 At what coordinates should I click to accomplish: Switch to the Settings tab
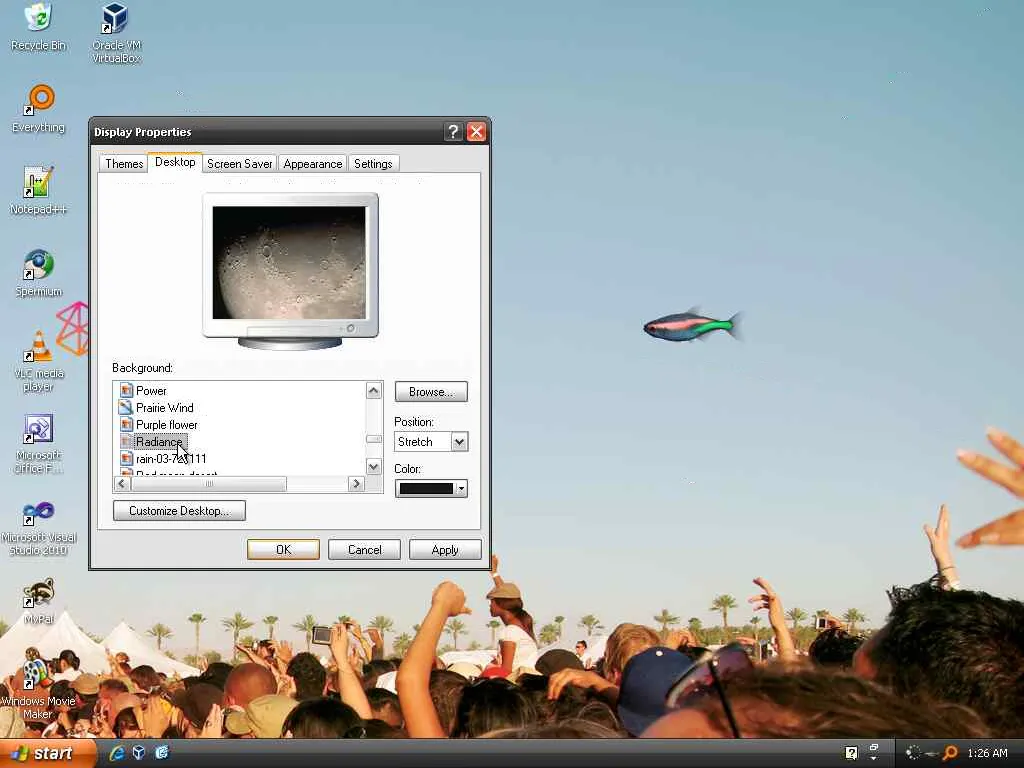coord(373,164)
